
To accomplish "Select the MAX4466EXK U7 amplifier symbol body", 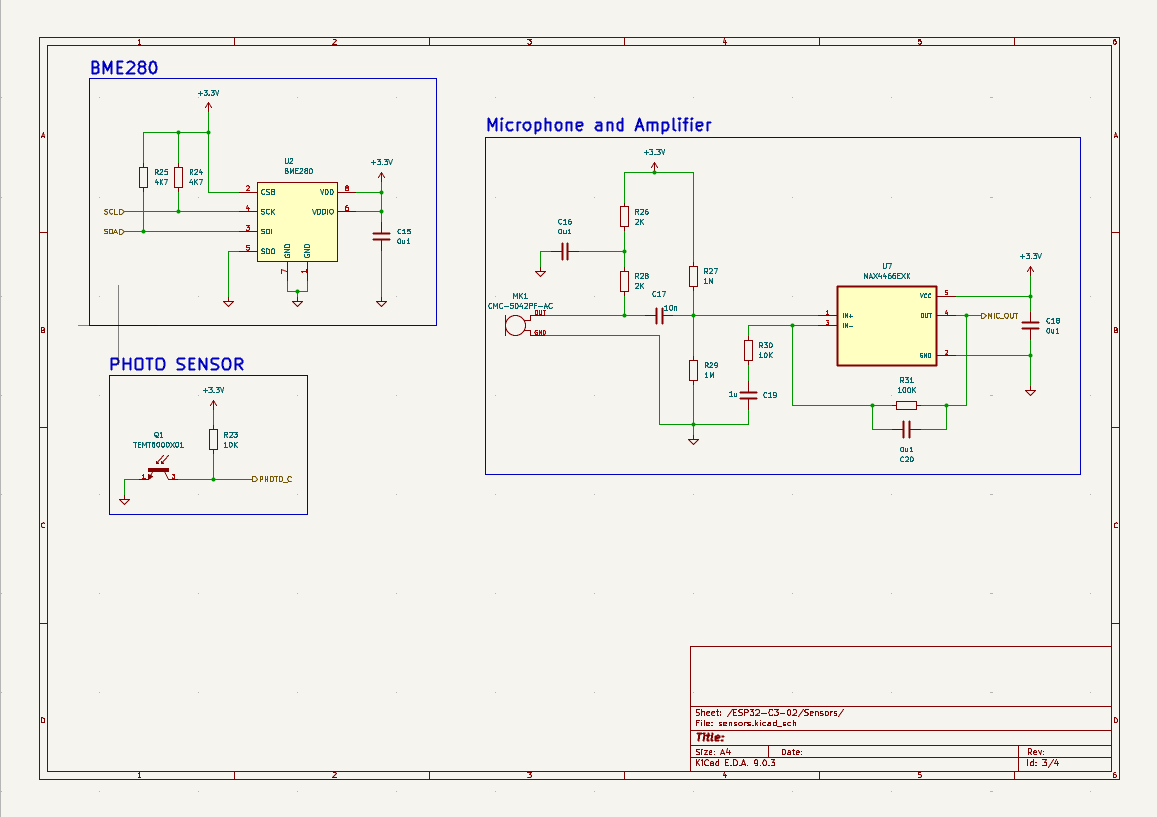I will [x=886, y=325].
